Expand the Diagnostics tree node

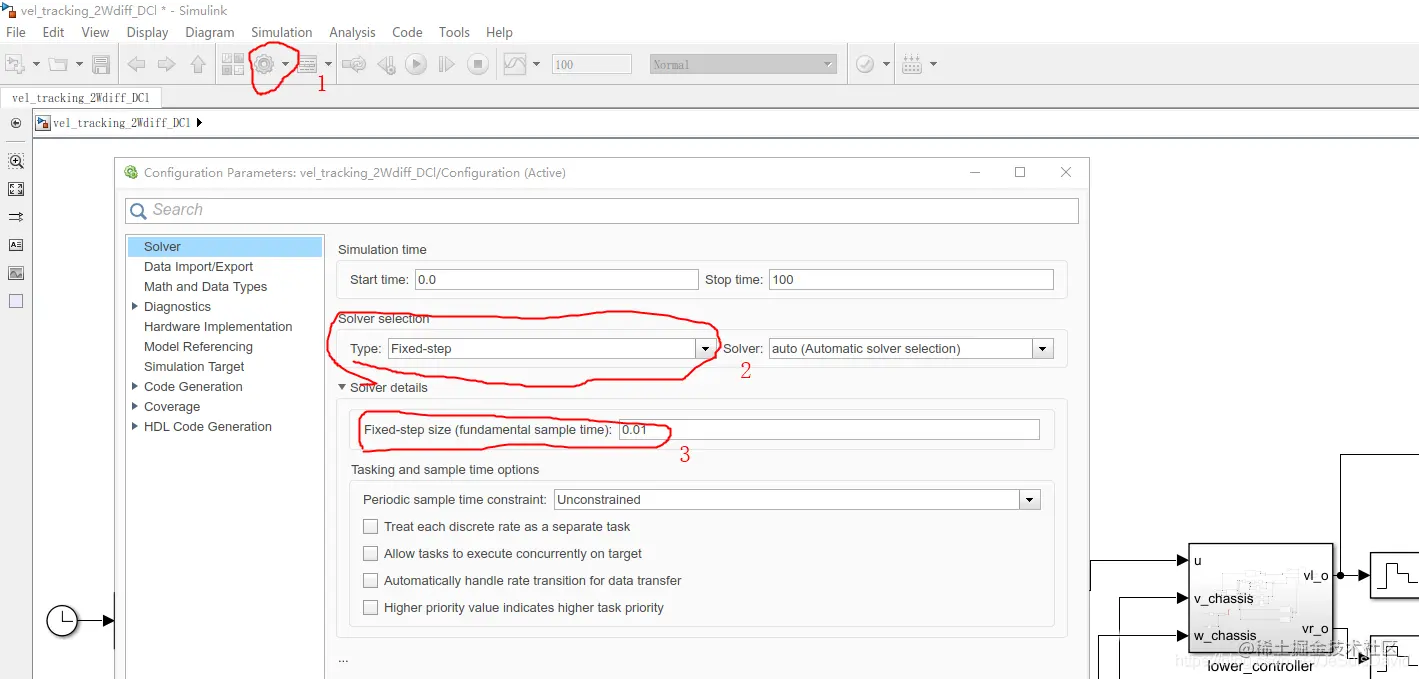[x=135, y=306]
